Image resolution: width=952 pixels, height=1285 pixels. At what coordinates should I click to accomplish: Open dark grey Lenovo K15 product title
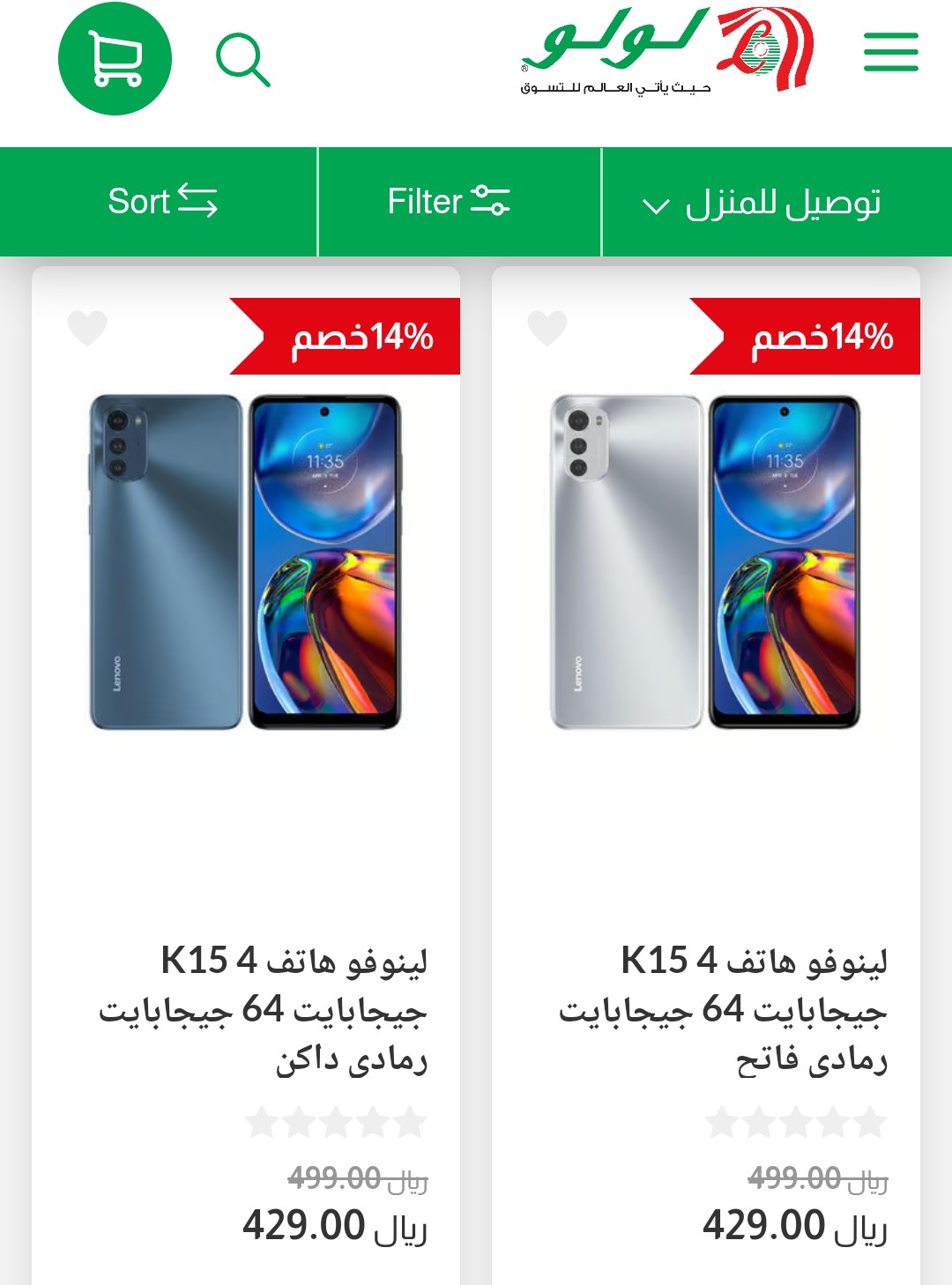(x=264, y=1009)
